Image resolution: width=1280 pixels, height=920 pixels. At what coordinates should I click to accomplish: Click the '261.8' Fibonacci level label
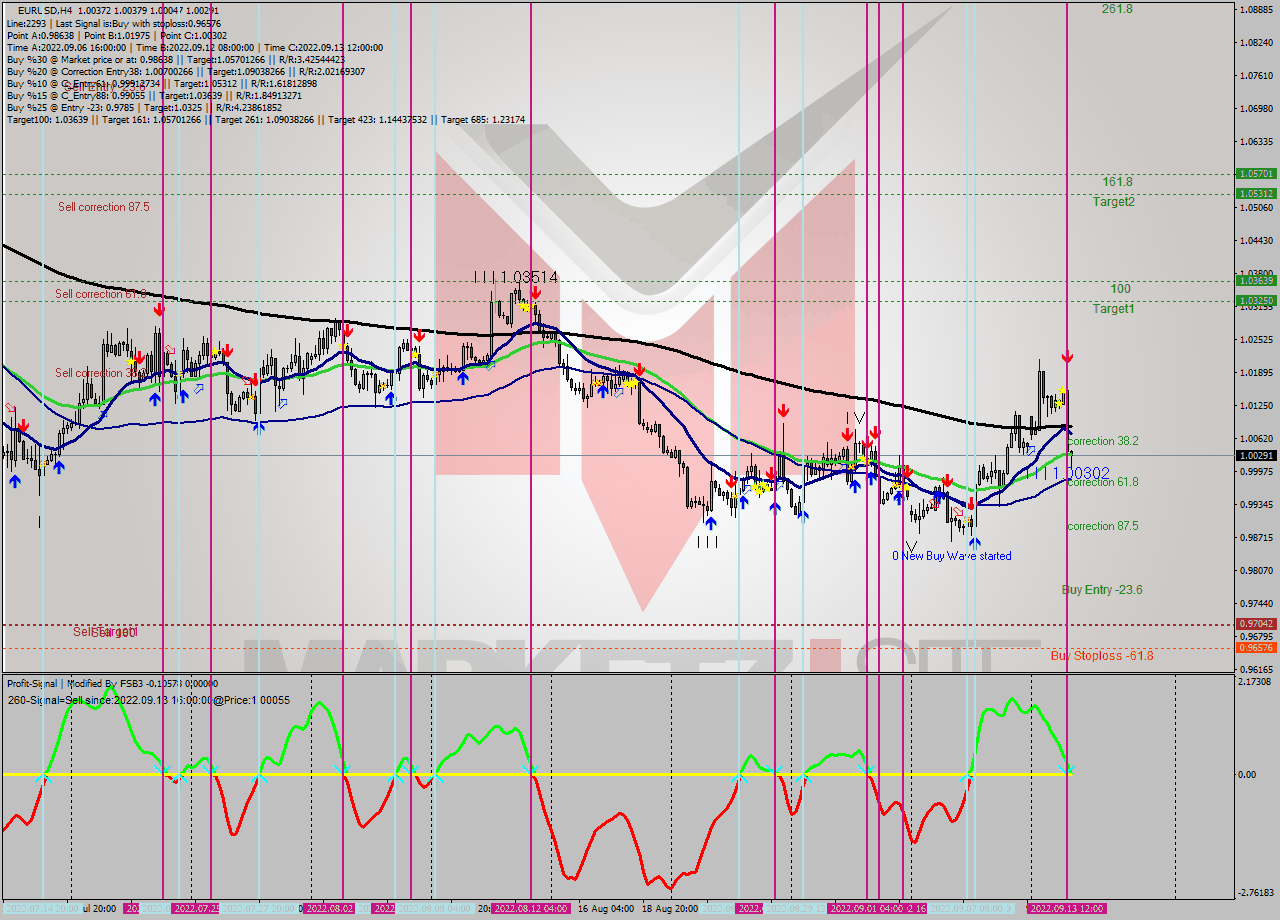tap(1117, 9)
